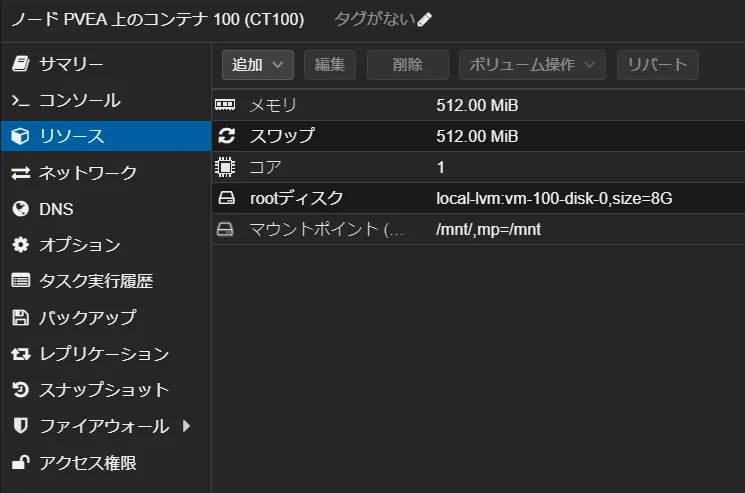Click the pencil icon to edit tags
745x493 pixels.
(424, 19)
